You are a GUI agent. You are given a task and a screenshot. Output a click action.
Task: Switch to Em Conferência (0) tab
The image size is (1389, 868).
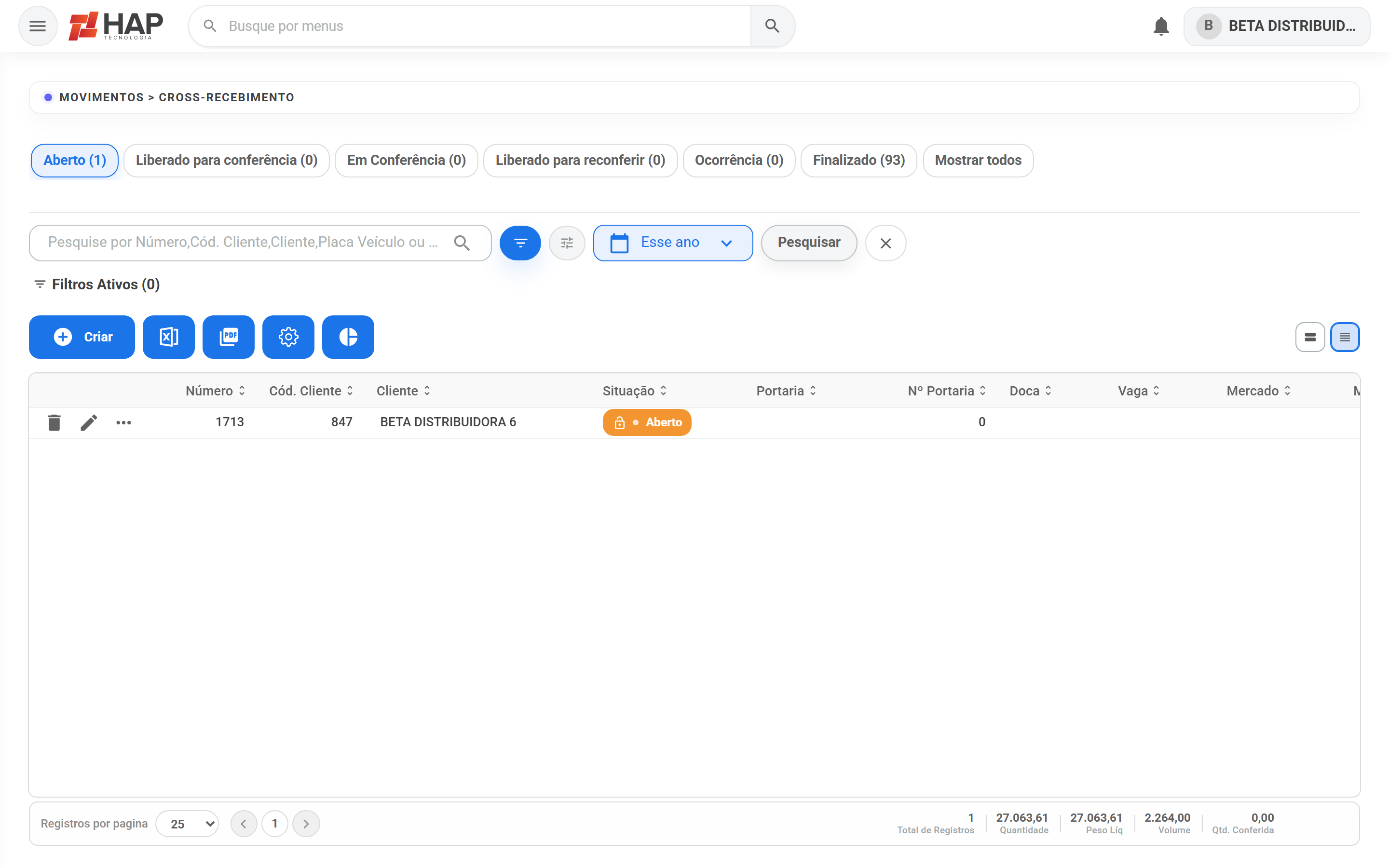[407, 160]
